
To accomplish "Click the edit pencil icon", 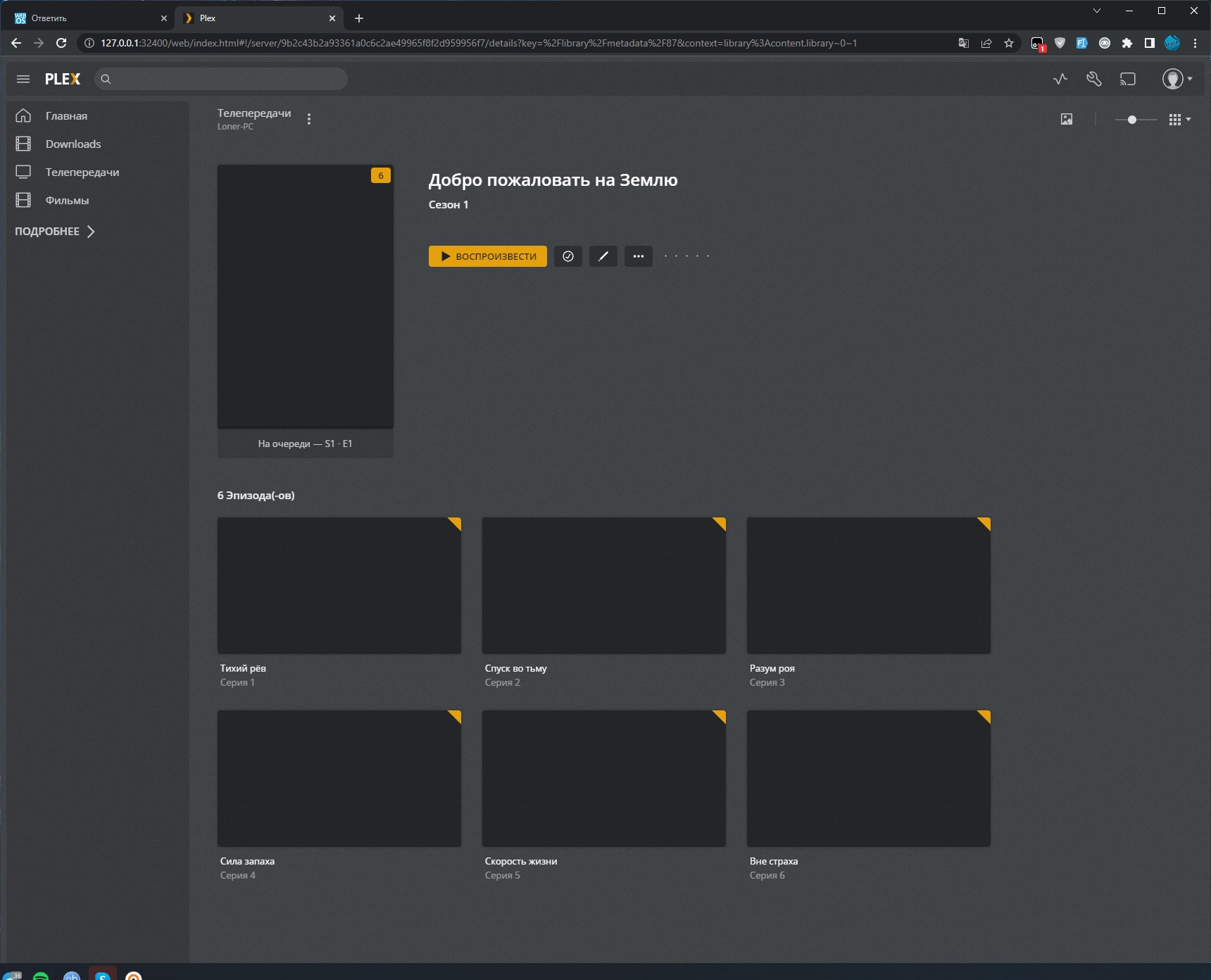I will [603, 256].
